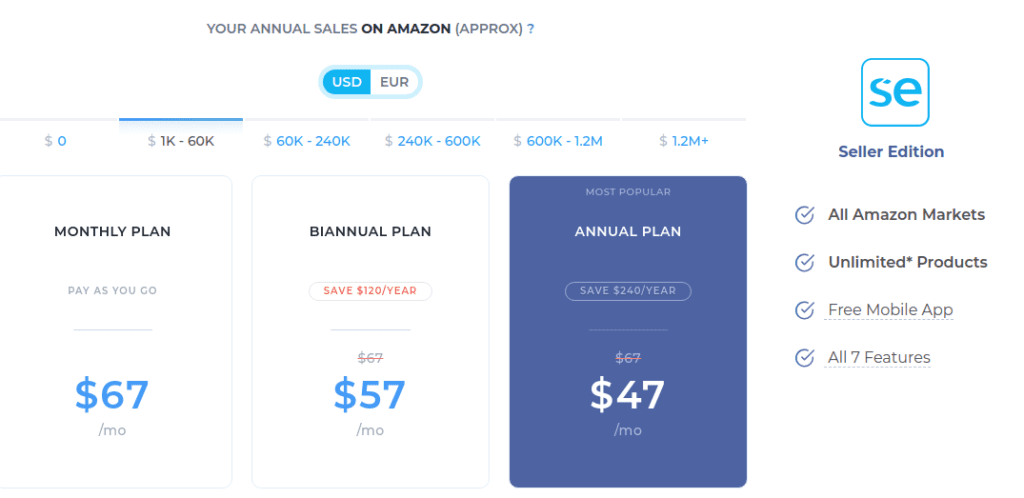Click the question mark help icon after APPROX
Screen dimensions: 1024x498
pyautogui.click(x=531, y=29)
